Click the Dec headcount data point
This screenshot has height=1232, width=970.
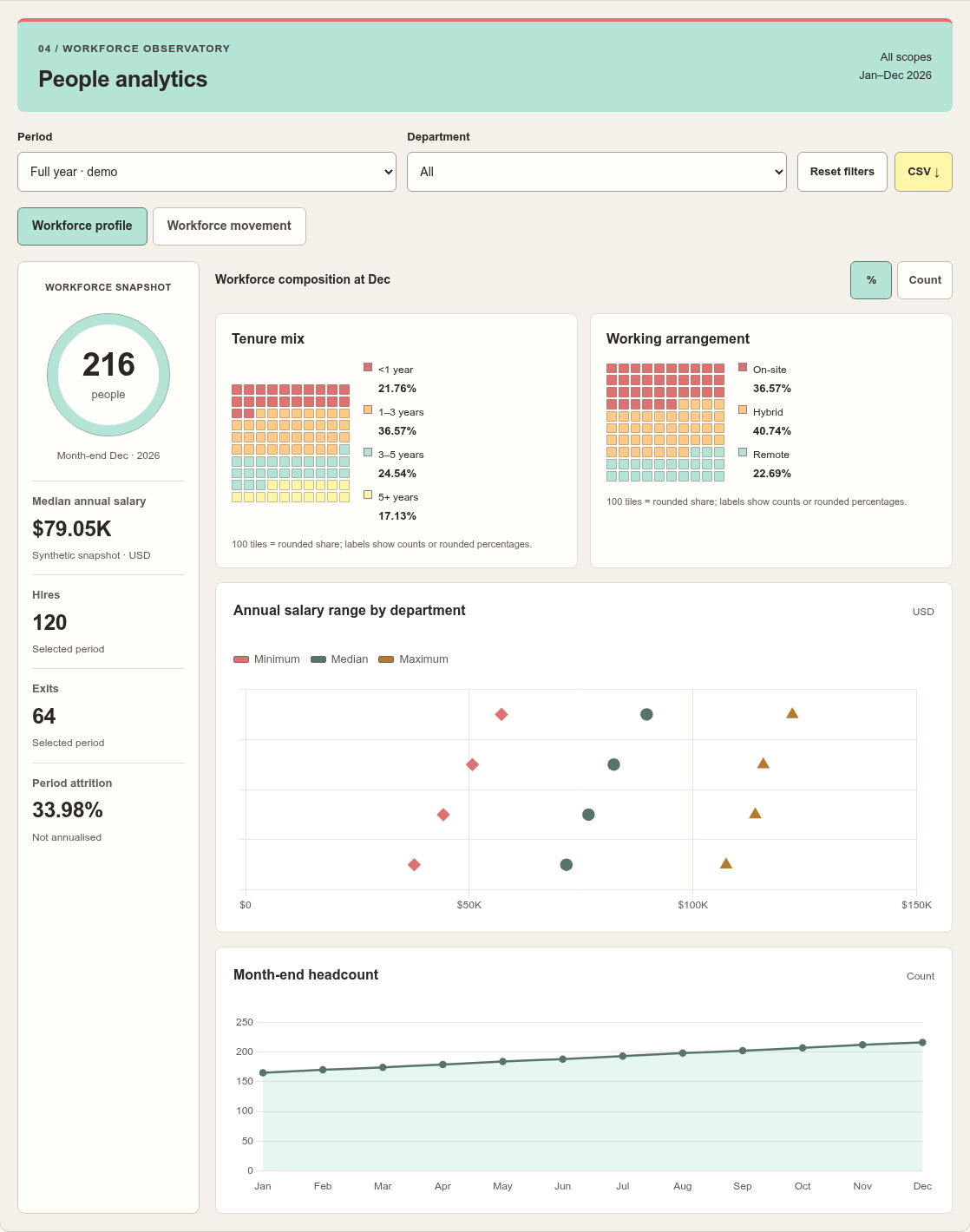coord(922,1043)
